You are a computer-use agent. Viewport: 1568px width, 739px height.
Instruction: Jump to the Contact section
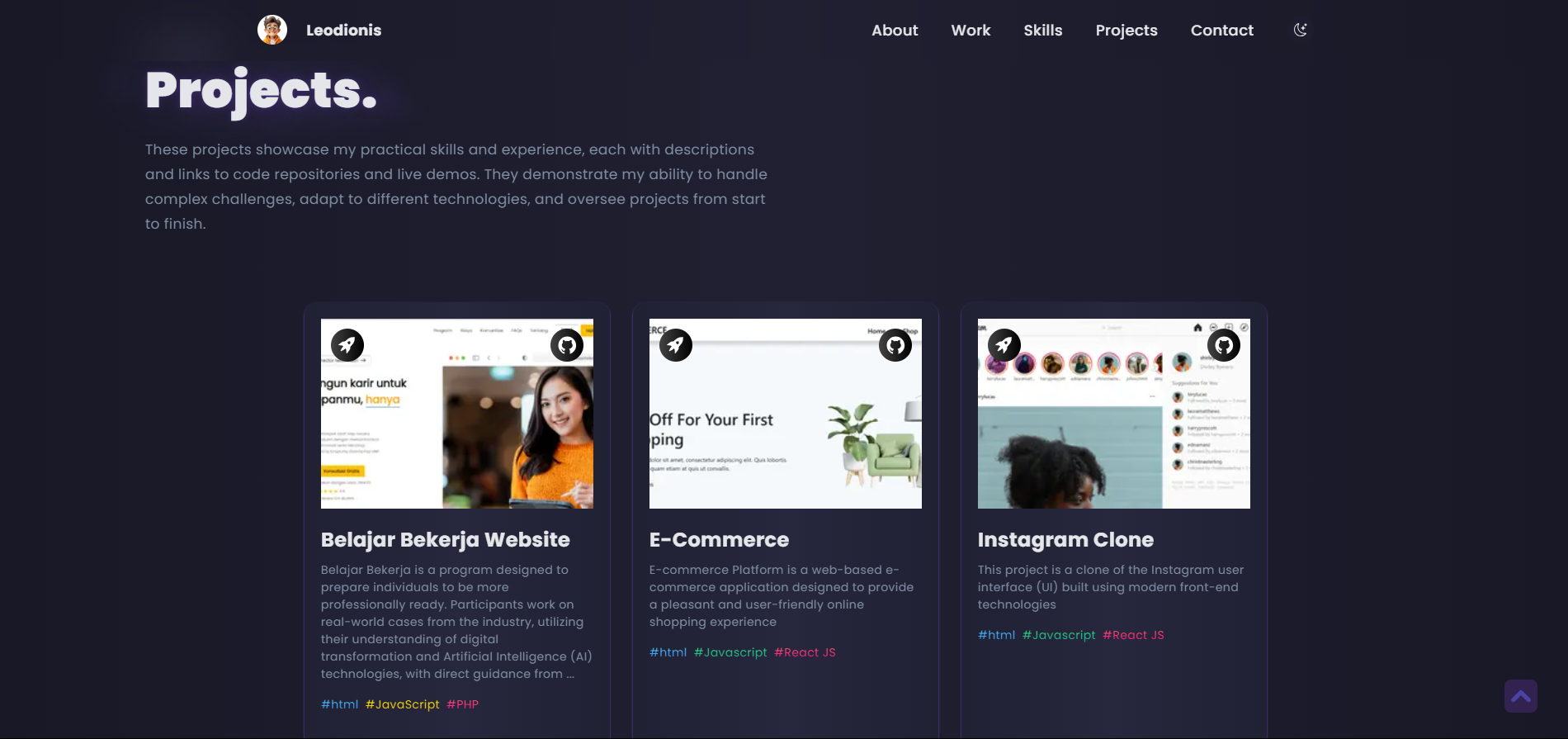coord(1221,31)
